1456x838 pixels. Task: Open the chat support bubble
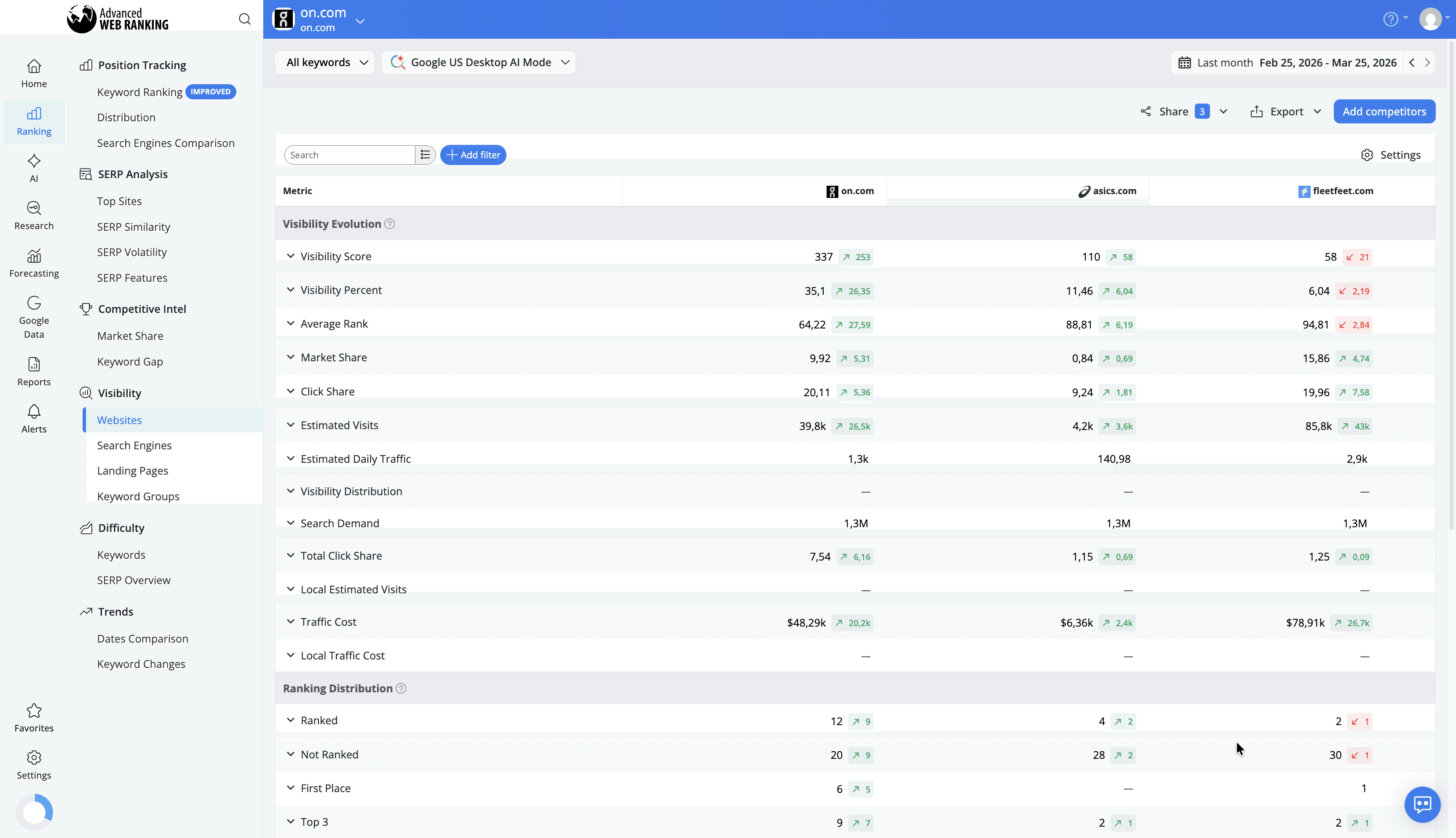coord(1422,804)
